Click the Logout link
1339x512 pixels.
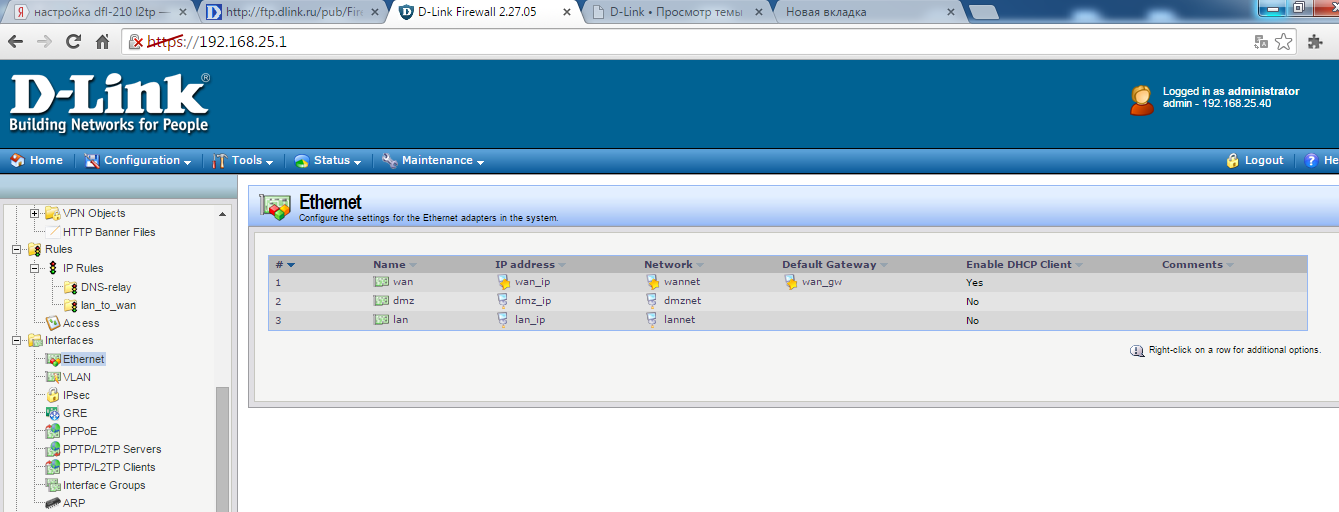[x=1255, y=160]
